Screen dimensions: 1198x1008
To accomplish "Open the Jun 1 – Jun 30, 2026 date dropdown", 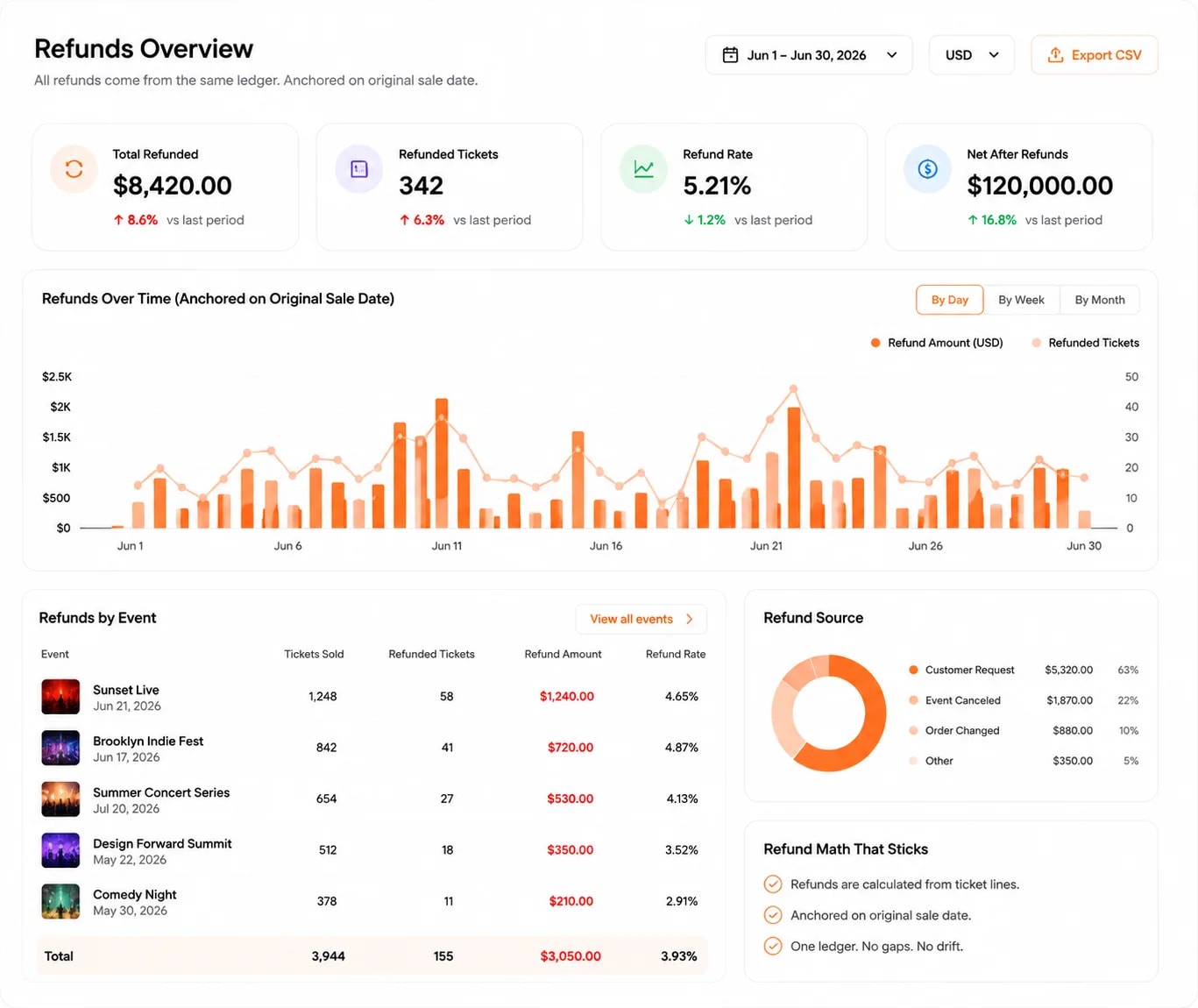I will [809, 55].
